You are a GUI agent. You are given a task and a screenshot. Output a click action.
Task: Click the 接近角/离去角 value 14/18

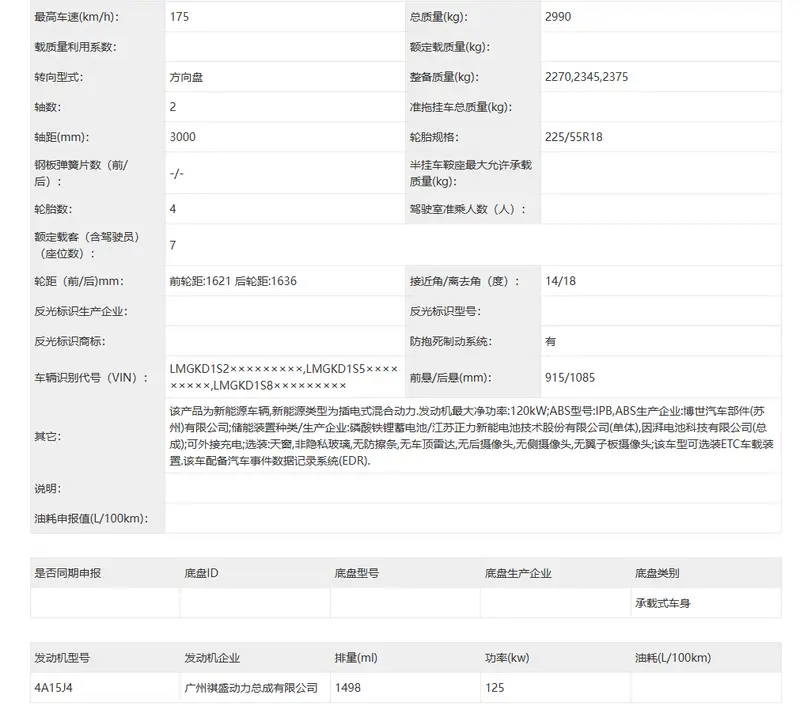coord(560,281)
